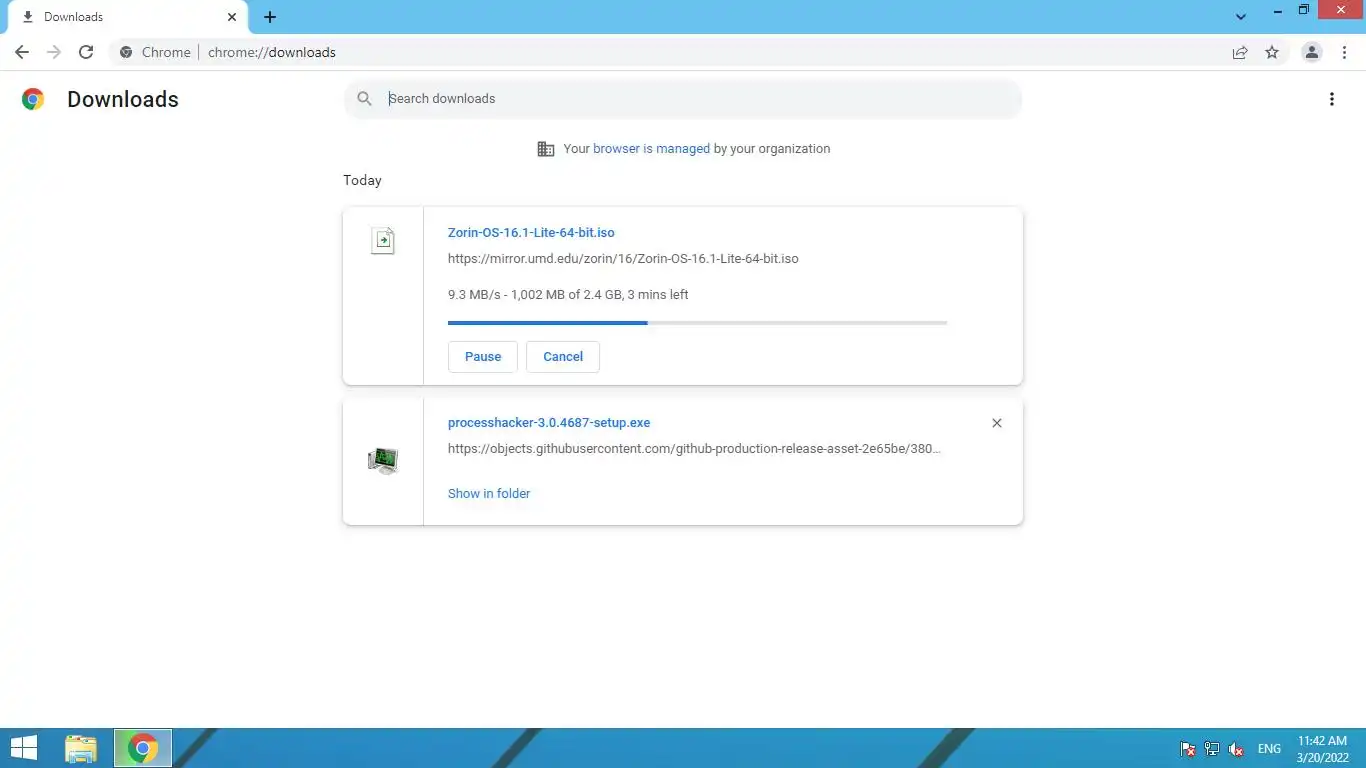Click the download speed status text
1366x768 pixels.
pos(568,295)
